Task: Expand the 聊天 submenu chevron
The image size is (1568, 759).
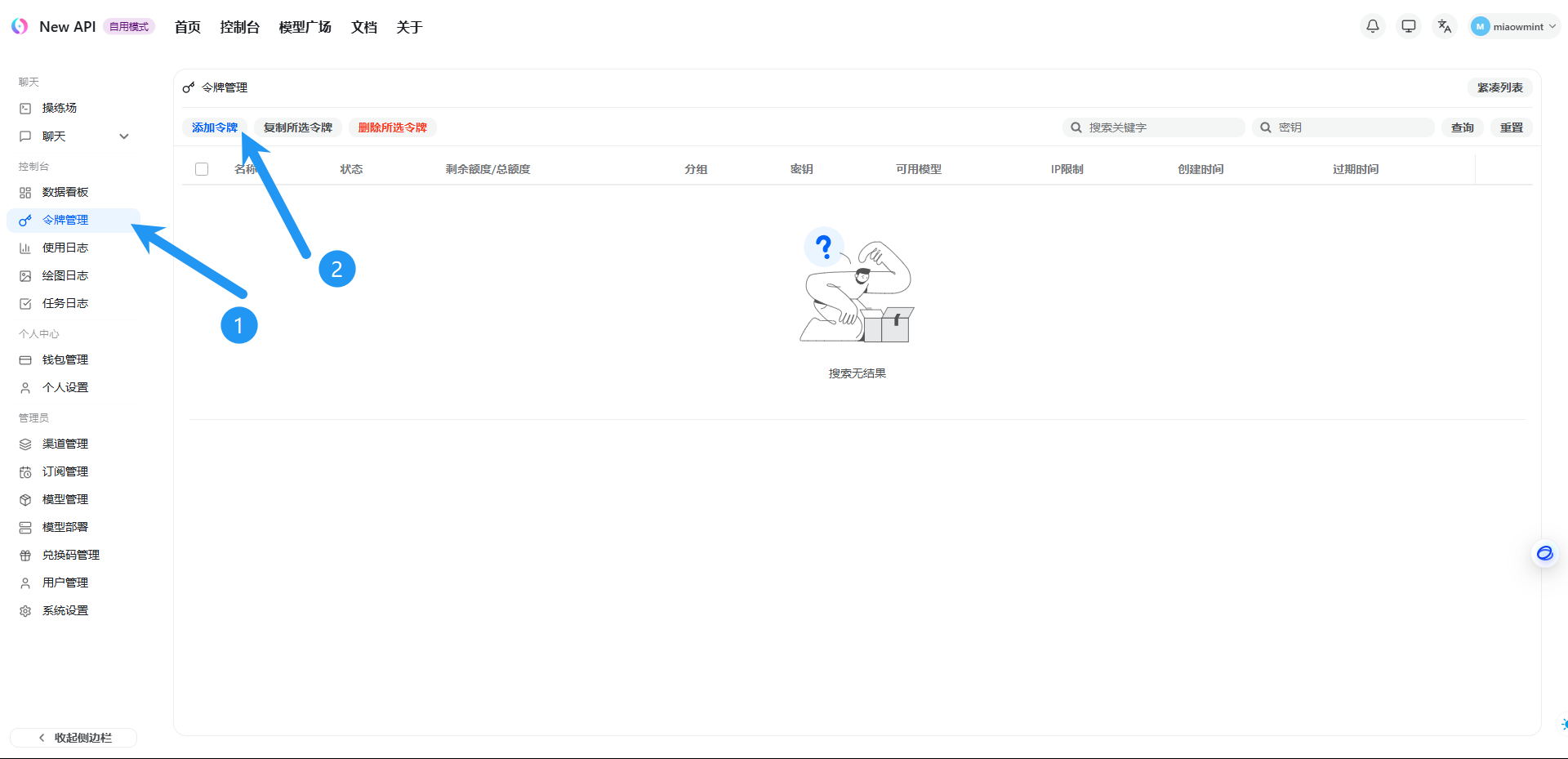Action: 124,136
